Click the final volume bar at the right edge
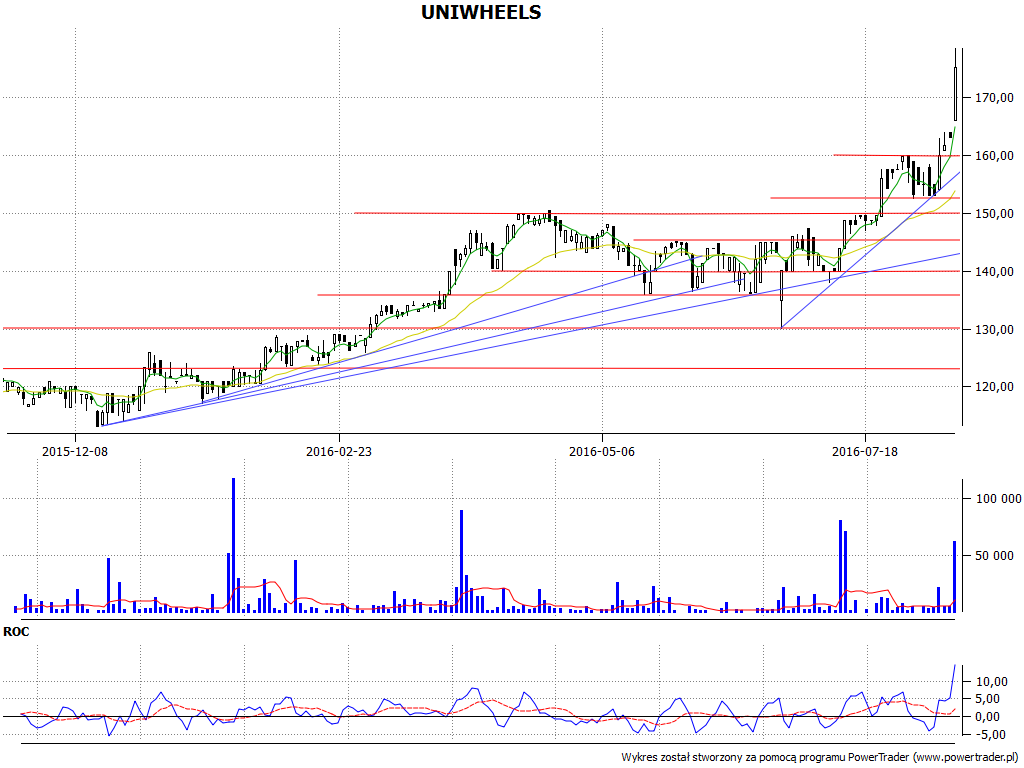 954,577
